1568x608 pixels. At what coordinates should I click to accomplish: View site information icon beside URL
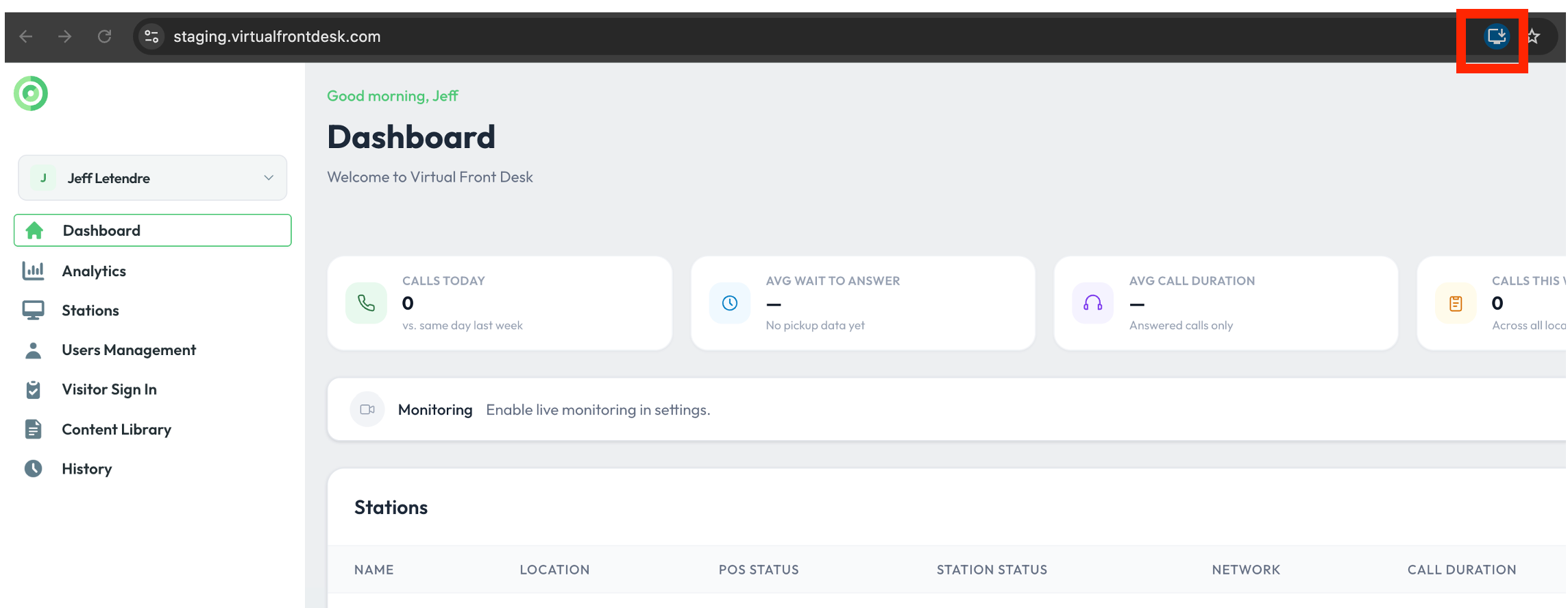pos(151,36)
